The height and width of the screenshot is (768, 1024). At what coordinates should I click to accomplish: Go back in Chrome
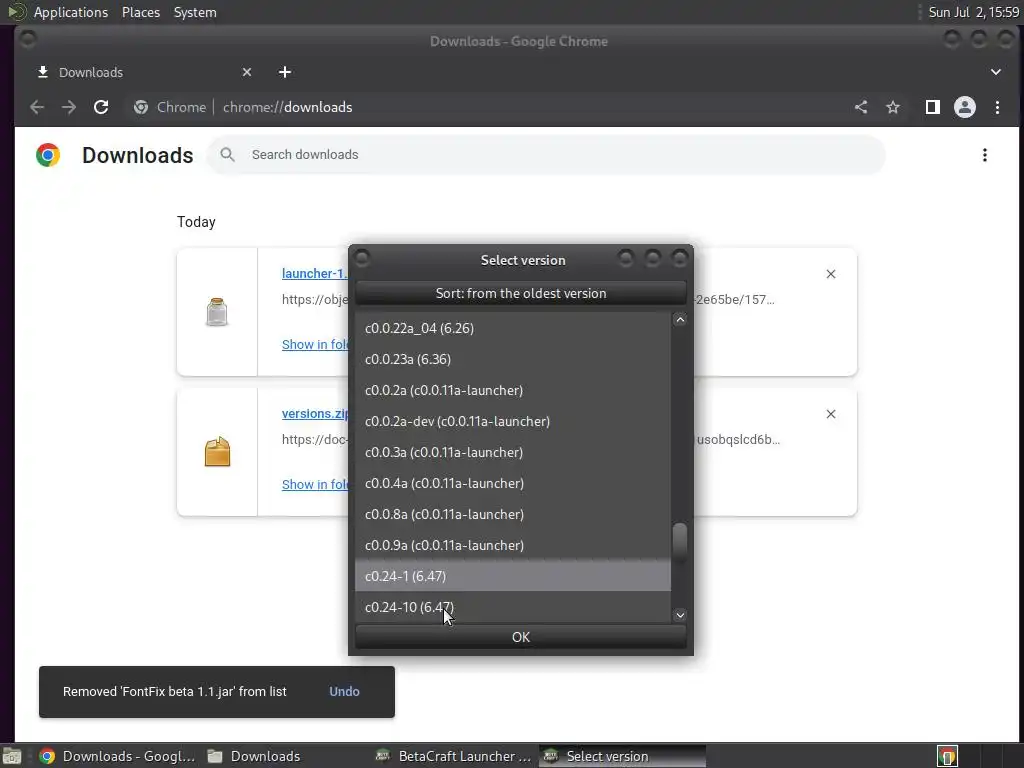37,107
